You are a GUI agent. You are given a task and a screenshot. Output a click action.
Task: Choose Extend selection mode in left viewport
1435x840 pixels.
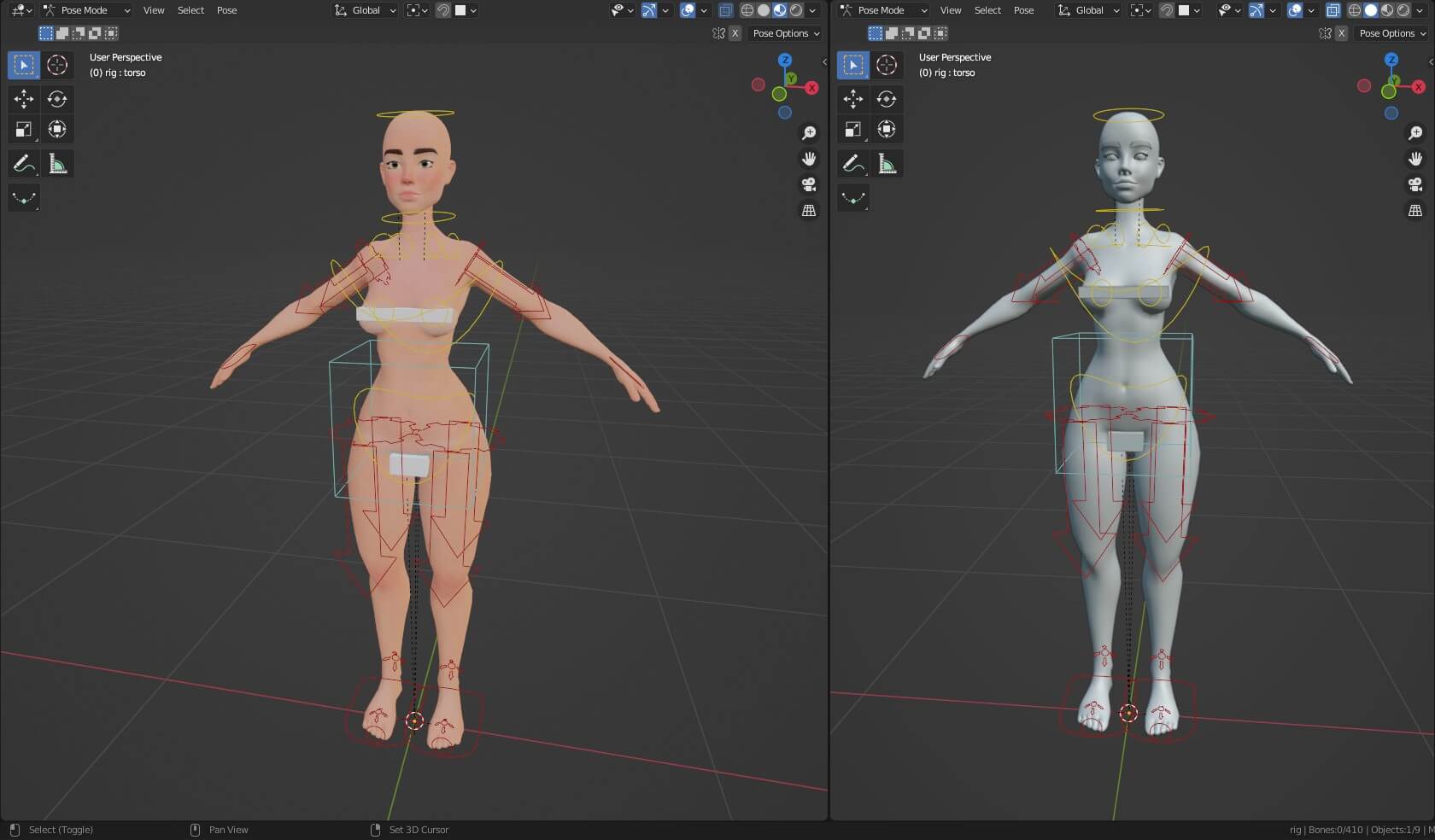pos(62,33)
